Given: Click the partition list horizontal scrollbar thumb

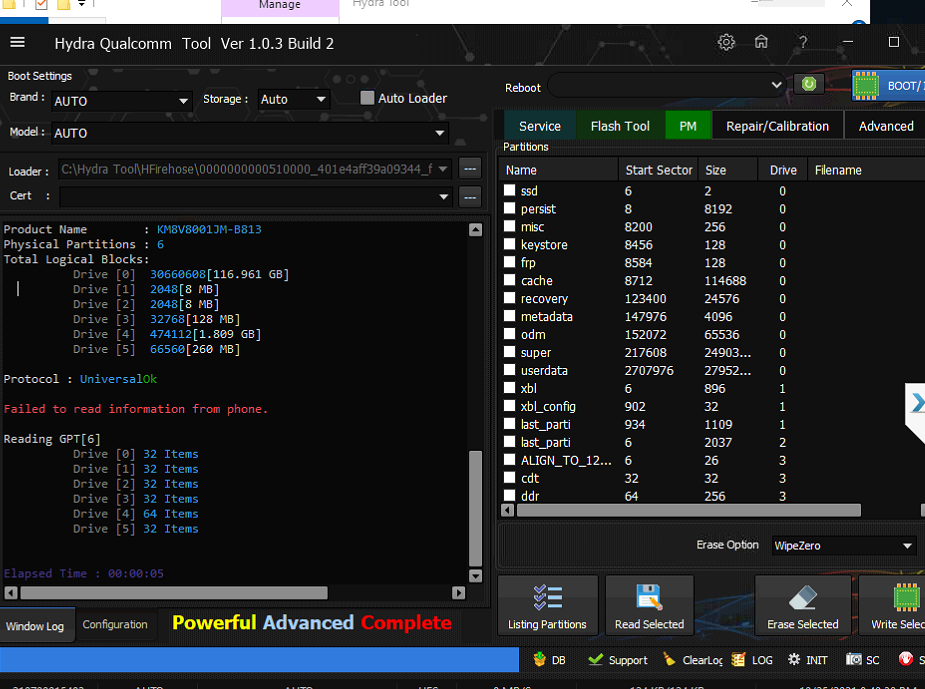Looking at the screenshot, I should pos(688,510).
